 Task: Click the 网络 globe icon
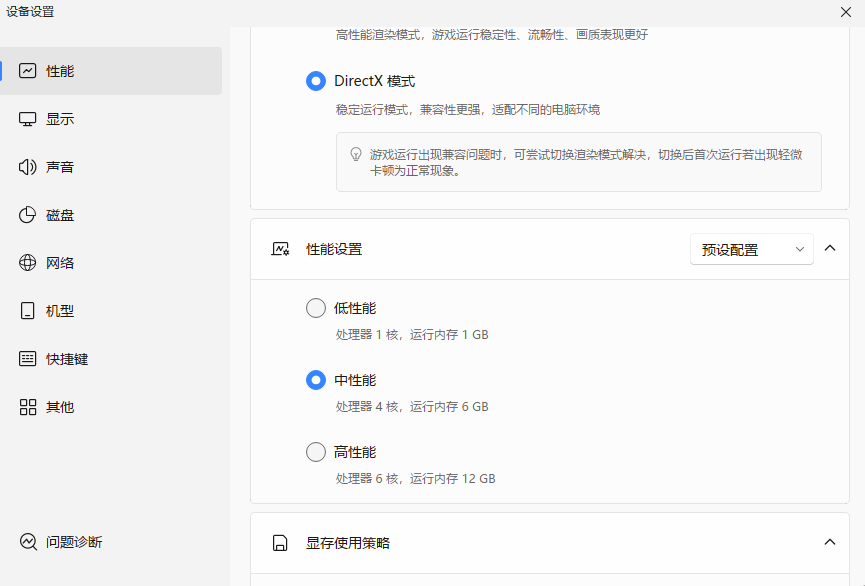[x=28, y=263]
